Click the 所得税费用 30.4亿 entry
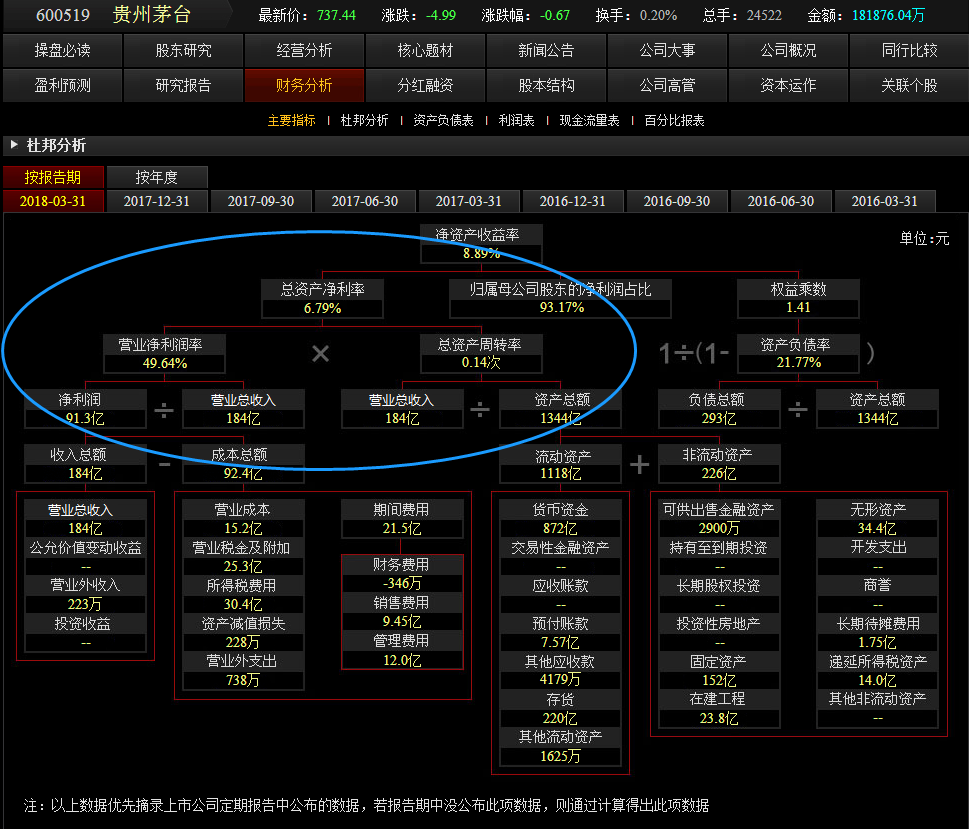 tap(243, 595)
